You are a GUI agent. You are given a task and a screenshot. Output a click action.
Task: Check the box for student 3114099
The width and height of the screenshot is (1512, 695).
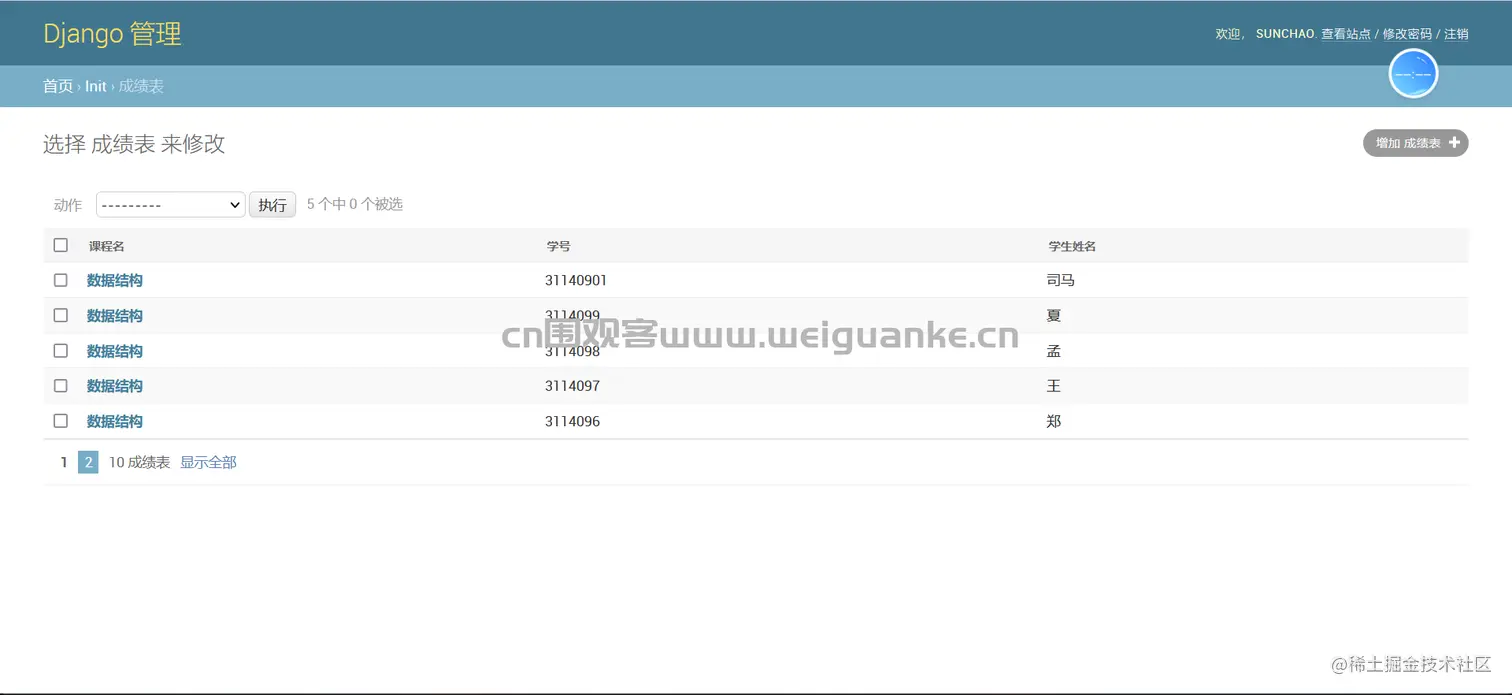(x=61, y=315)
